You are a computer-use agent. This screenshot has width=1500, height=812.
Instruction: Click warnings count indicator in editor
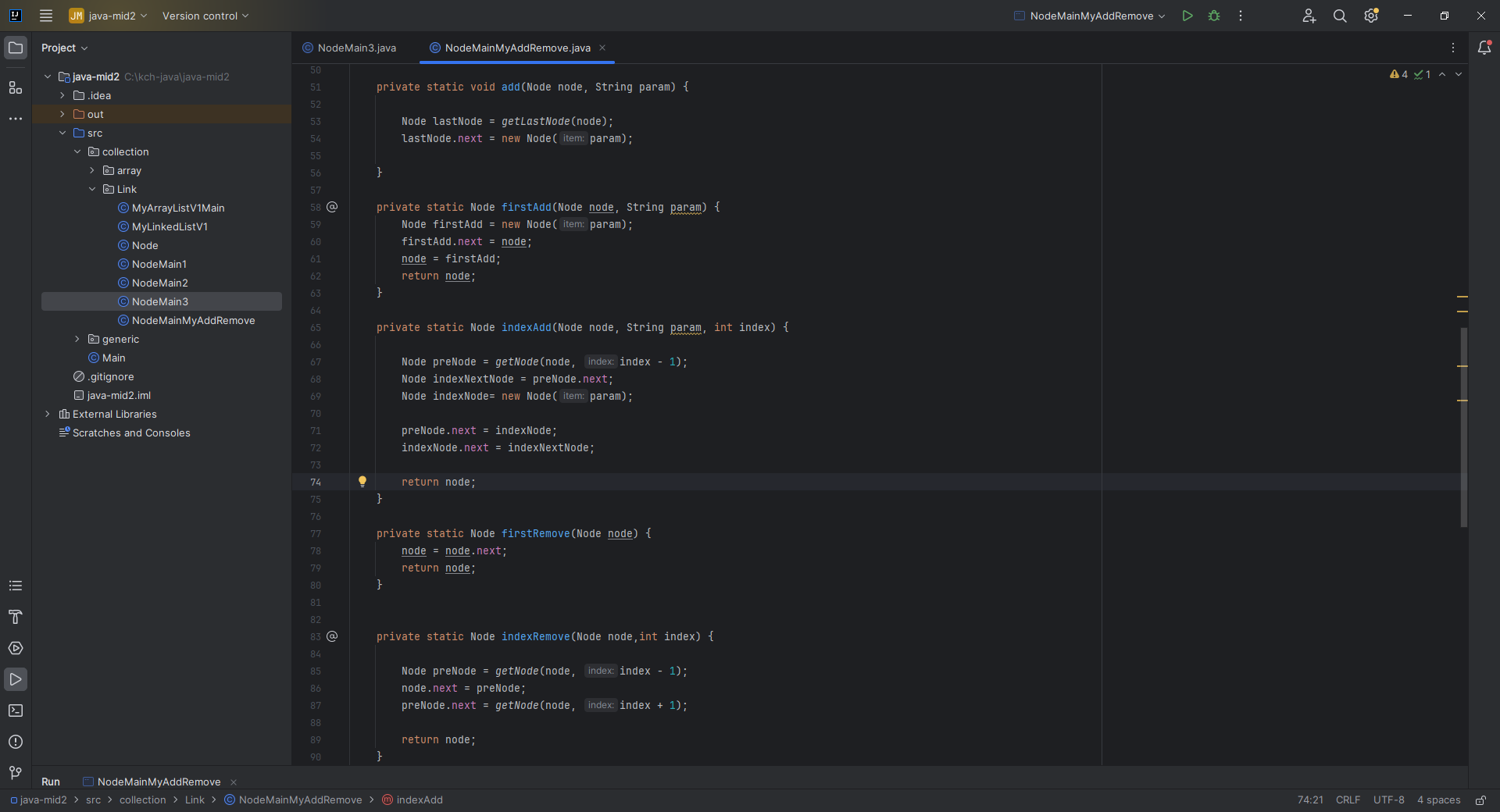tap(1399, 74)
